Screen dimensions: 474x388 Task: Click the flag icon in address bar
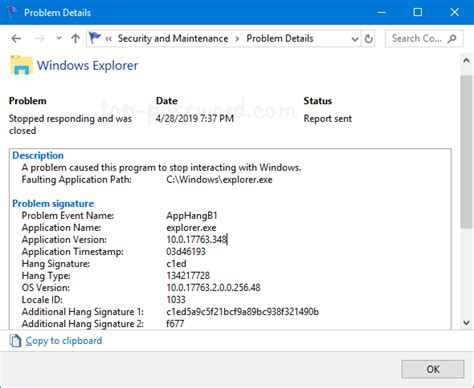tap(95, 38)
